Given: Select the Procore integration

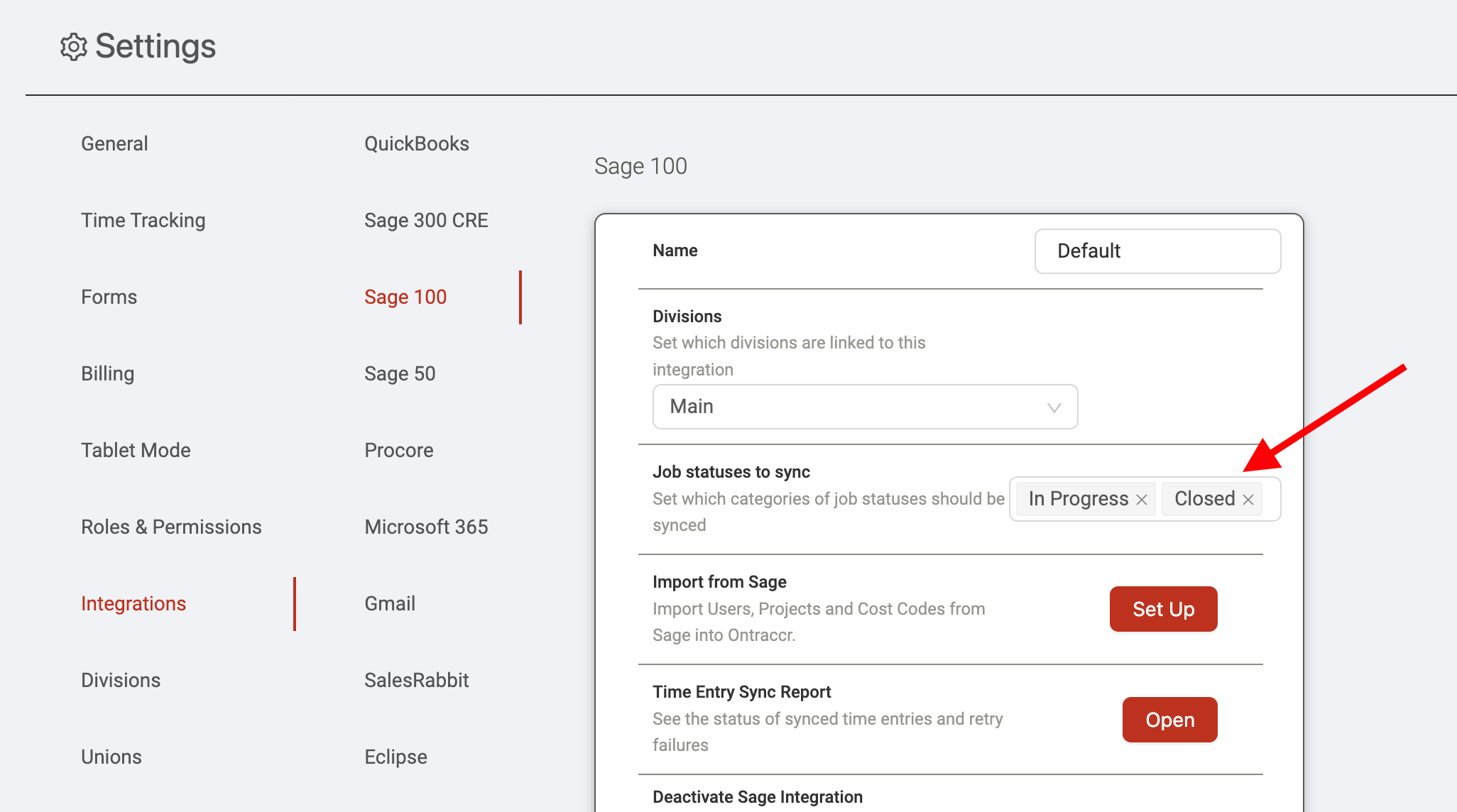Looking at the screenshot, I should pyautogui.click(x=399, y=450).
